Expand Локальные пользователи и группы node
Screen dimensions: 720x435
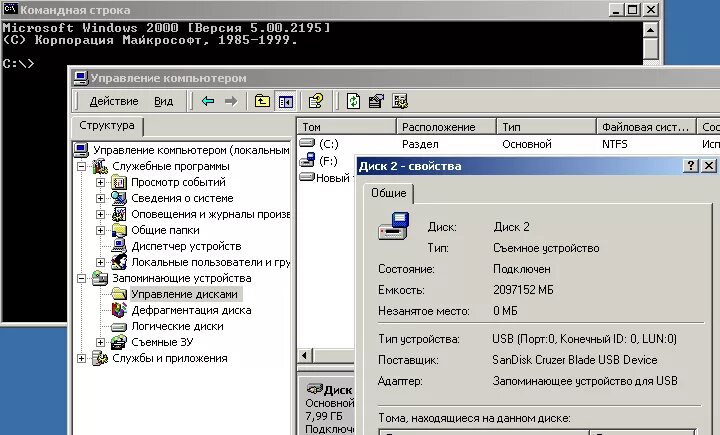(100, 262)
